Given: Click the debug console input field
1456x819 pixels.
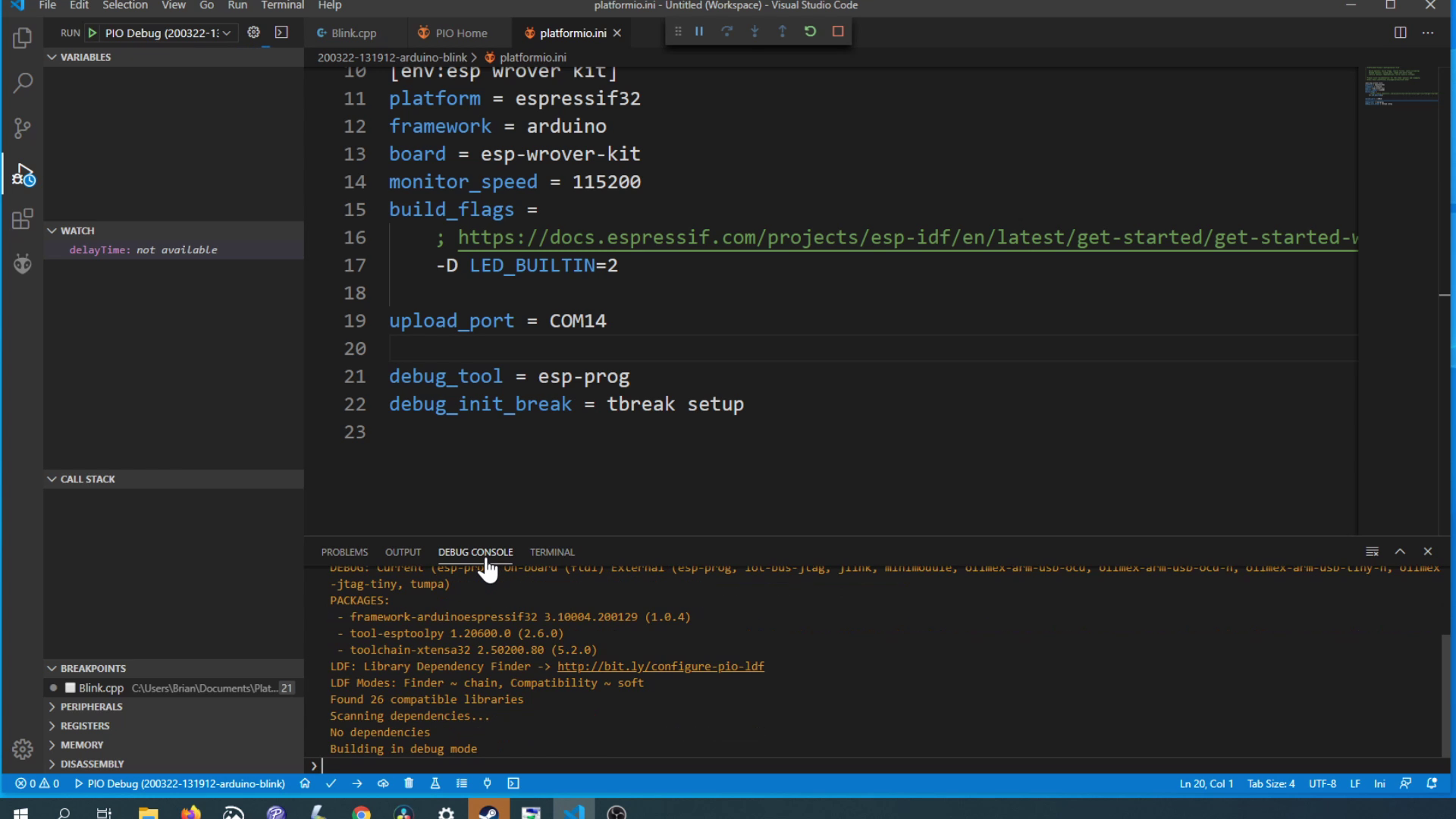Looking at the screenshot, I should coord(880,765).
